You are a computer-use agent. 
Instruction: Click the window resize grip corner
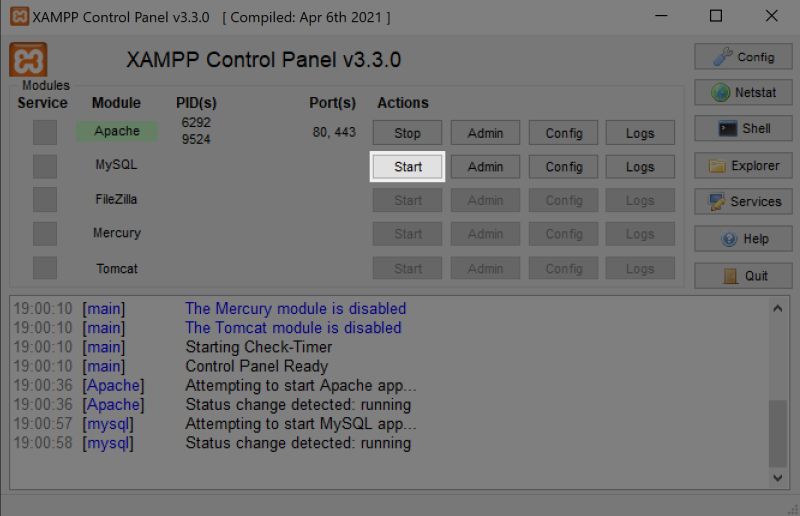coord(793,509)
